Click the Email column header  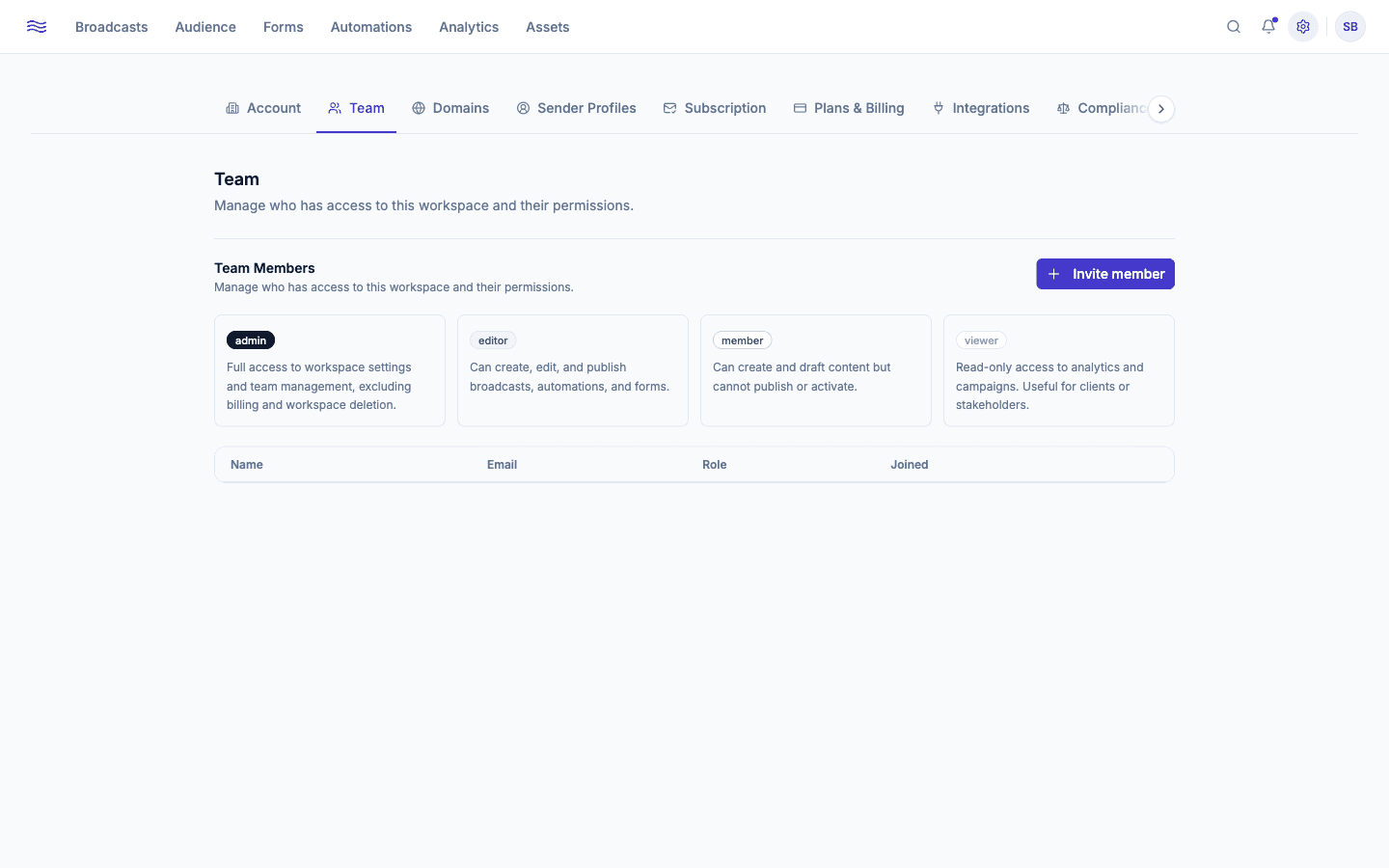(x=502, y=465)
